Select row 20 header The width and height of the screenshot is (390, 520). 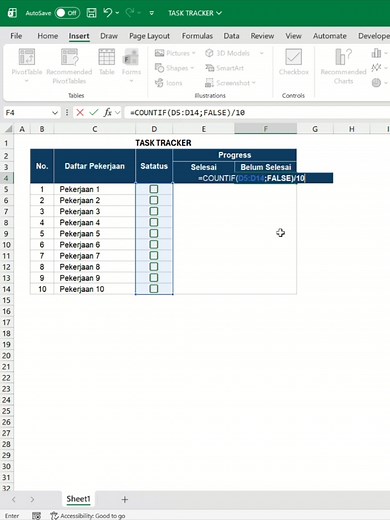(x=7, y=356)
